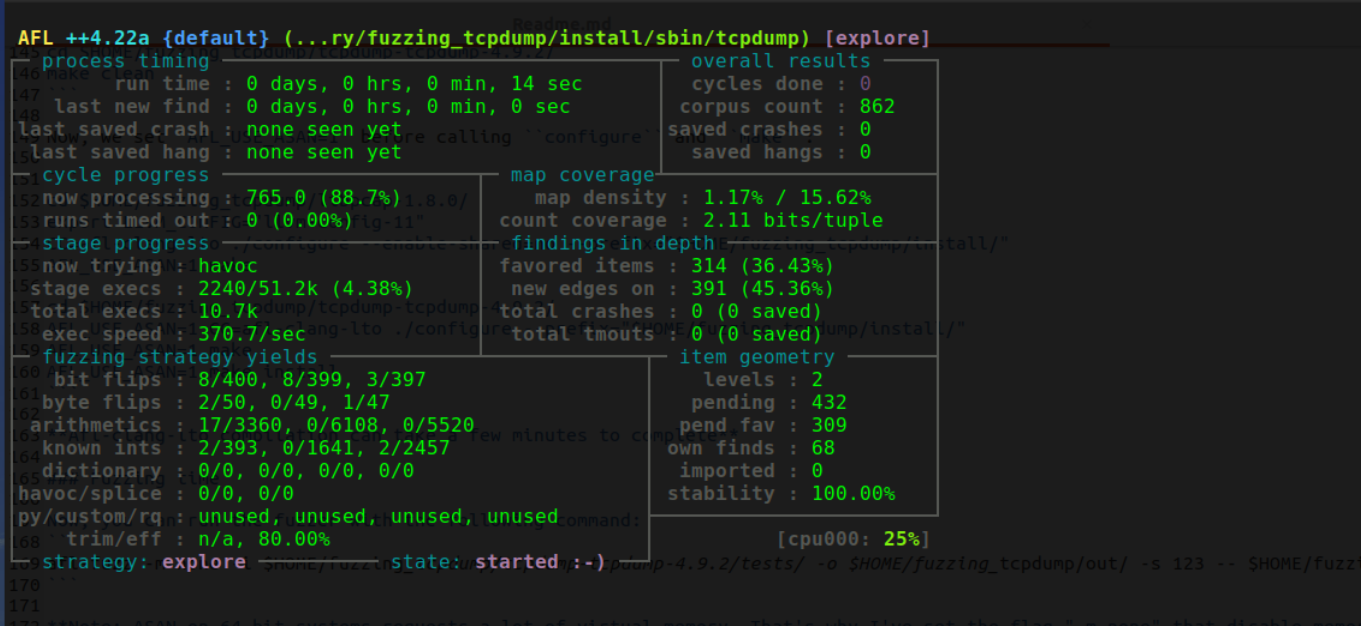
Task: Click the favored items value 314 (36.43%)
Action: point(762,266)
